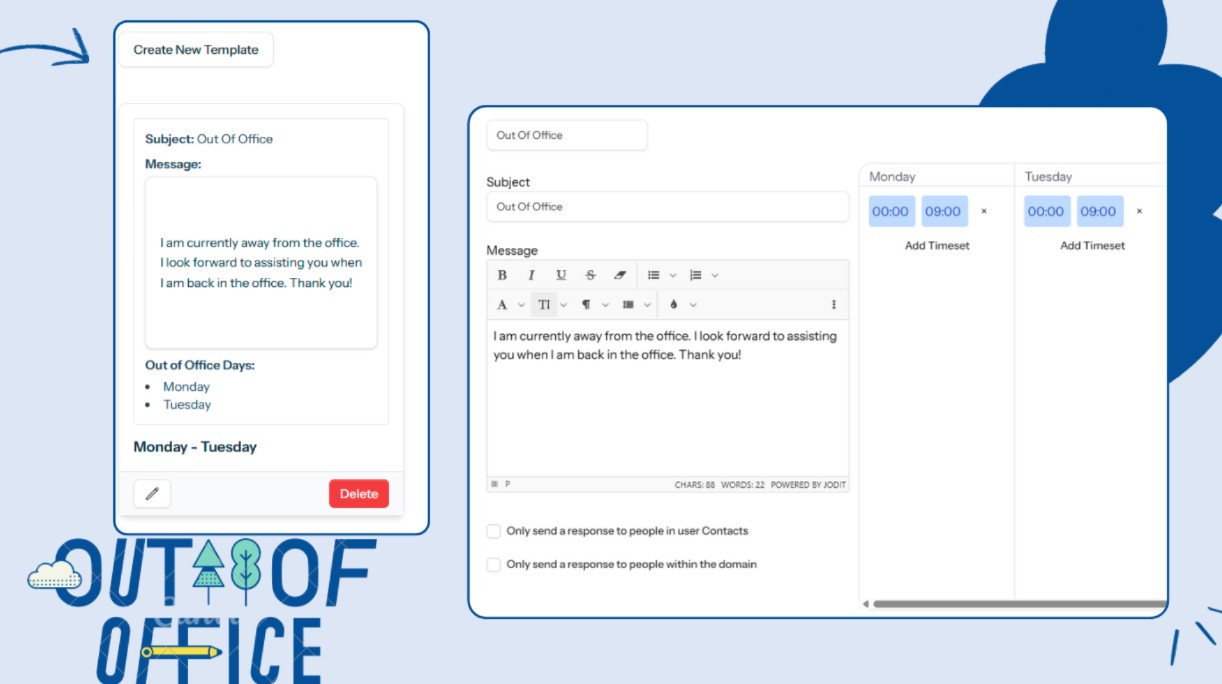Insert an ordered numbered list

coord(696,273)
